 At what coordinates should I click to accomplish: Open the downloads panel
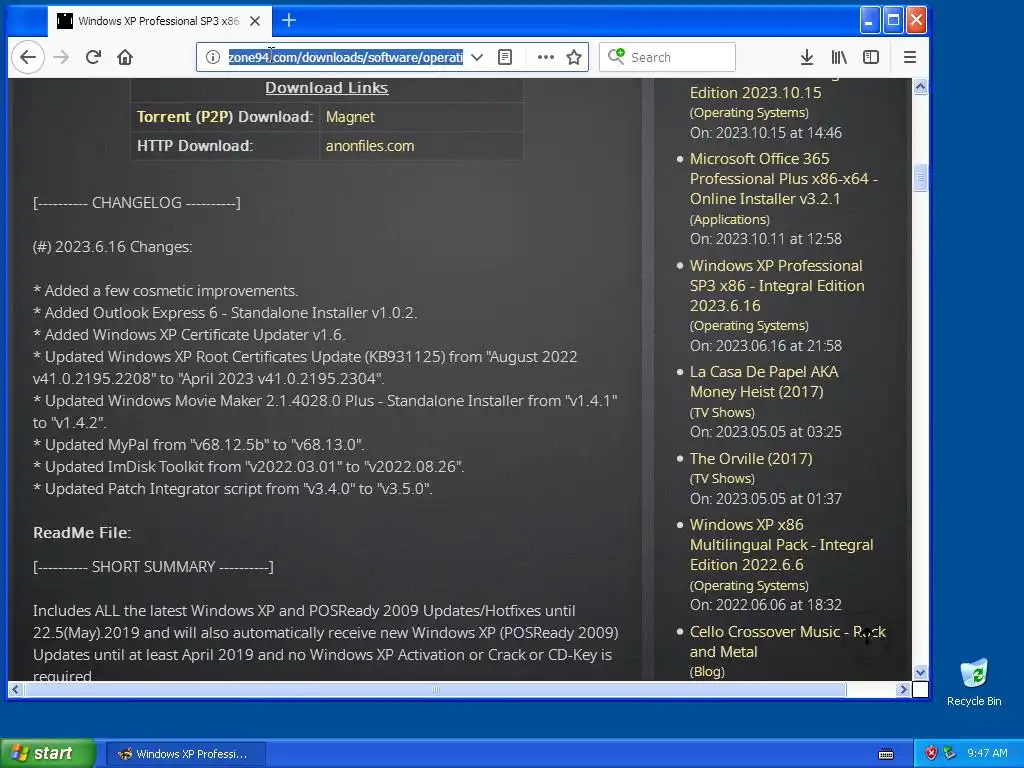807,57
